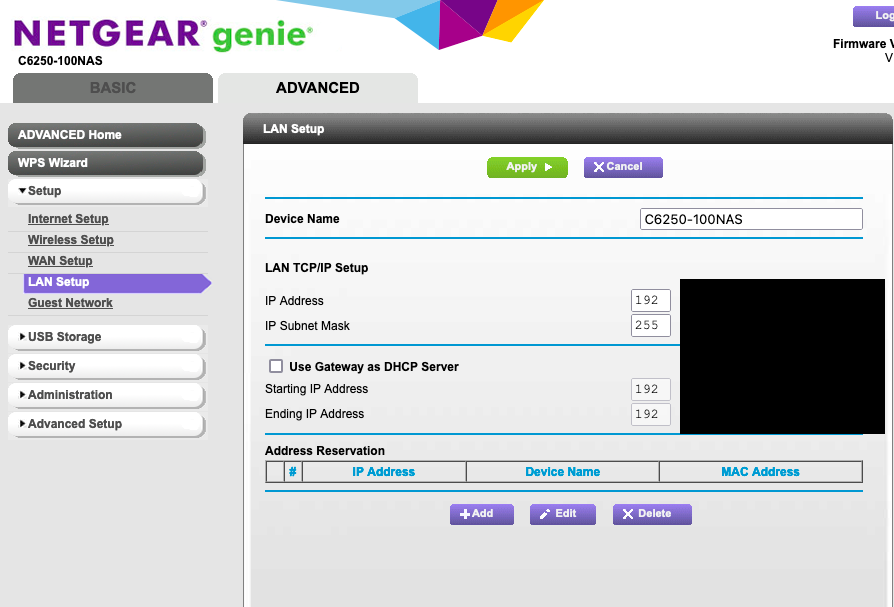Click the plus icon on Add button

tap(465, 514)
